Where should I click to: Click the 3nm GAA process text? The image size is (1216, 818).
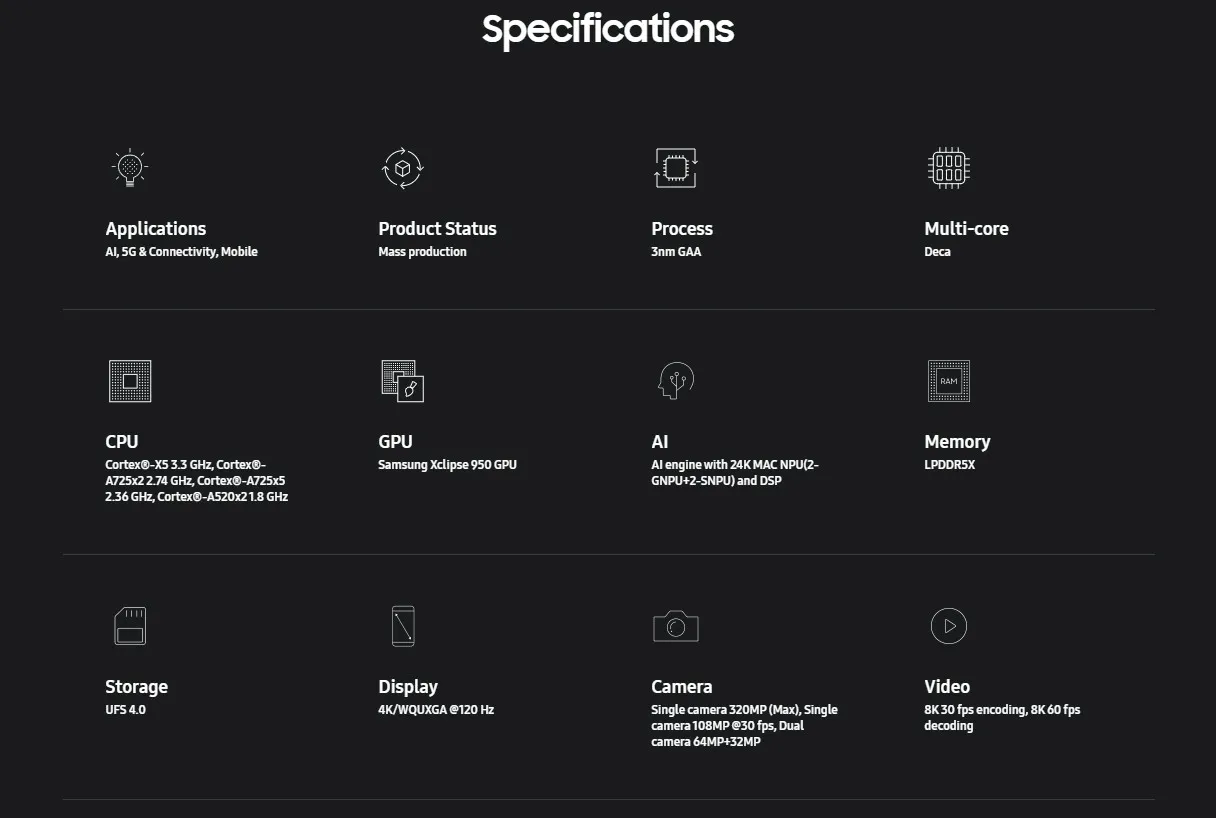coord(676,252)
